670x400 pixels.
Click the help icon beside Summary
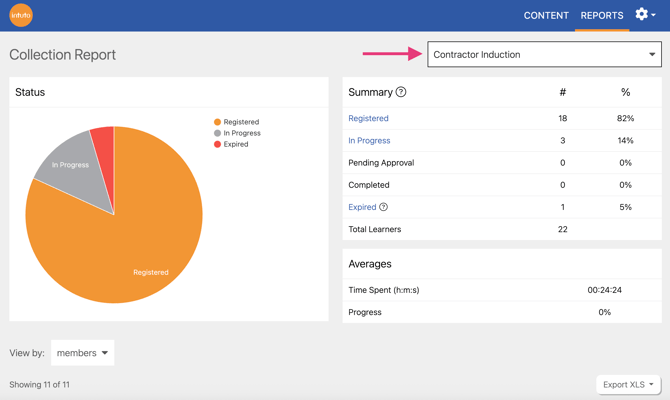[401, 92]
